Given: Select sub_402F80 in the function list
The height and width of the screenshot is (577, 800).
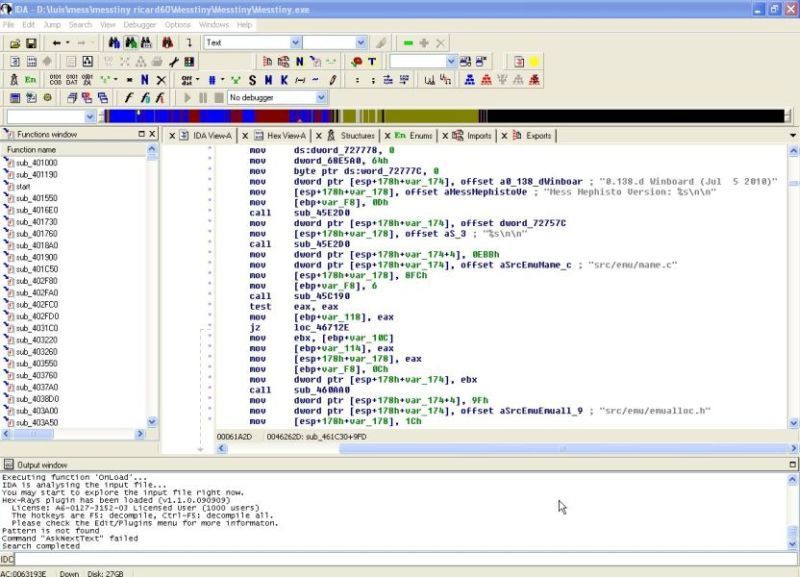Looking at the screenshot, I should pos(36,281).
